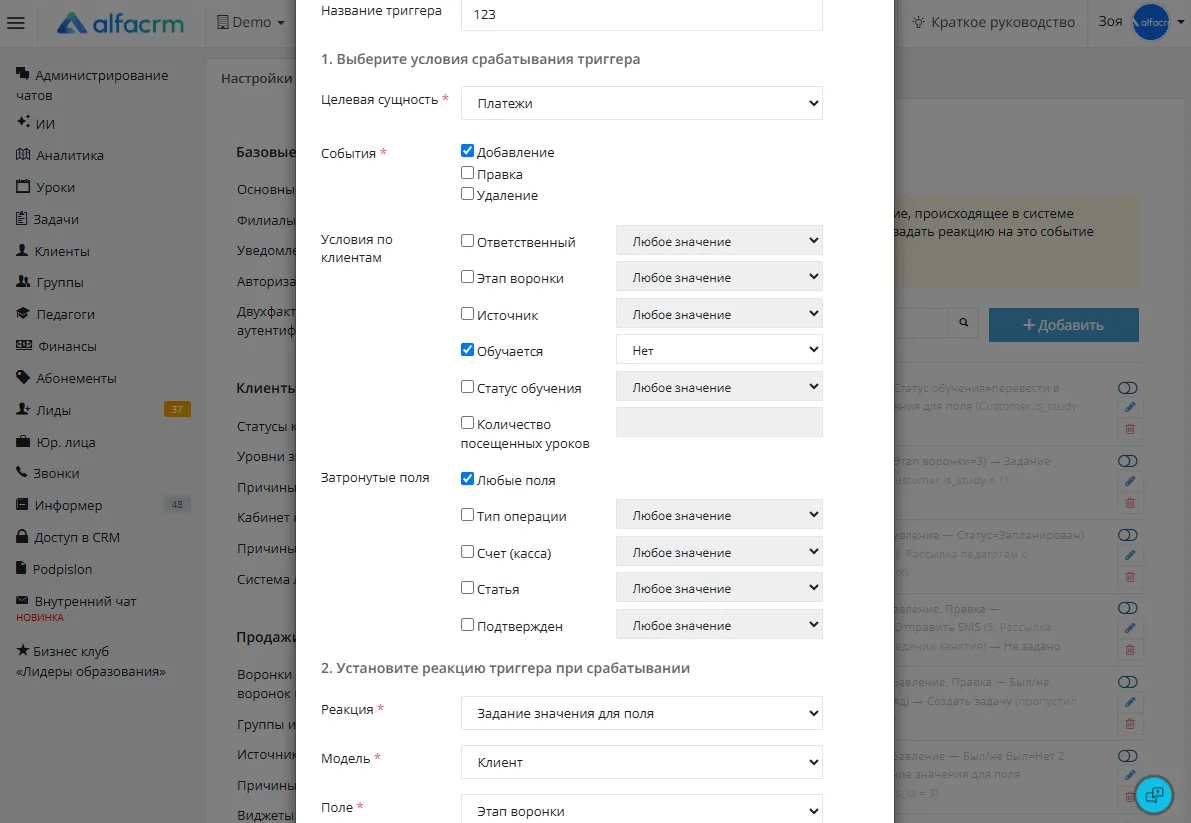This screenshot has height=823, width=1191.
Task: Open the Целевая сущность dropdown showing Платежи
Action: coord(642,103)
